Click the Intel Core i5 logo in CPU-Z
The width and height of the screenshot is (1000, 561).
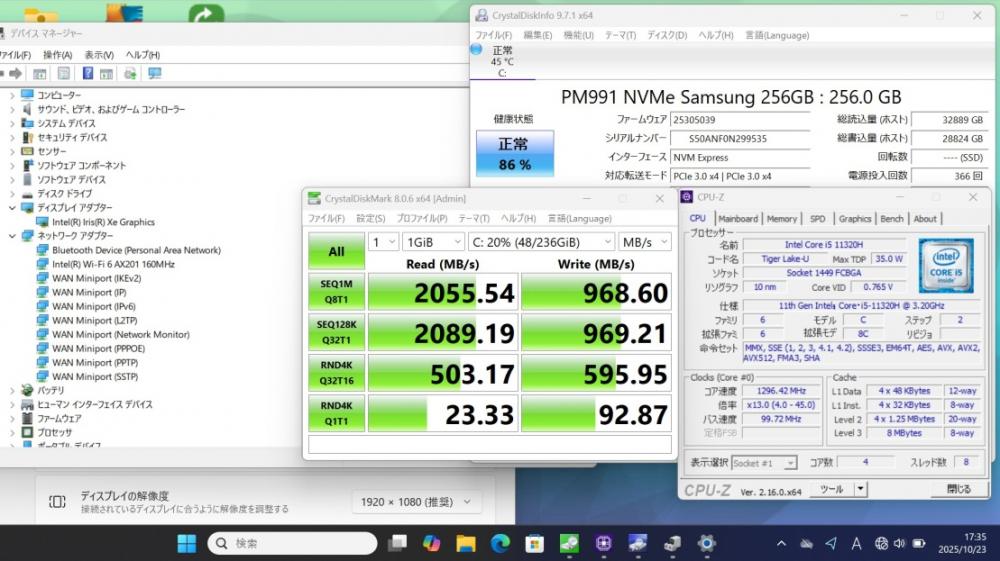pyautogui.click(x=946, y=265)
